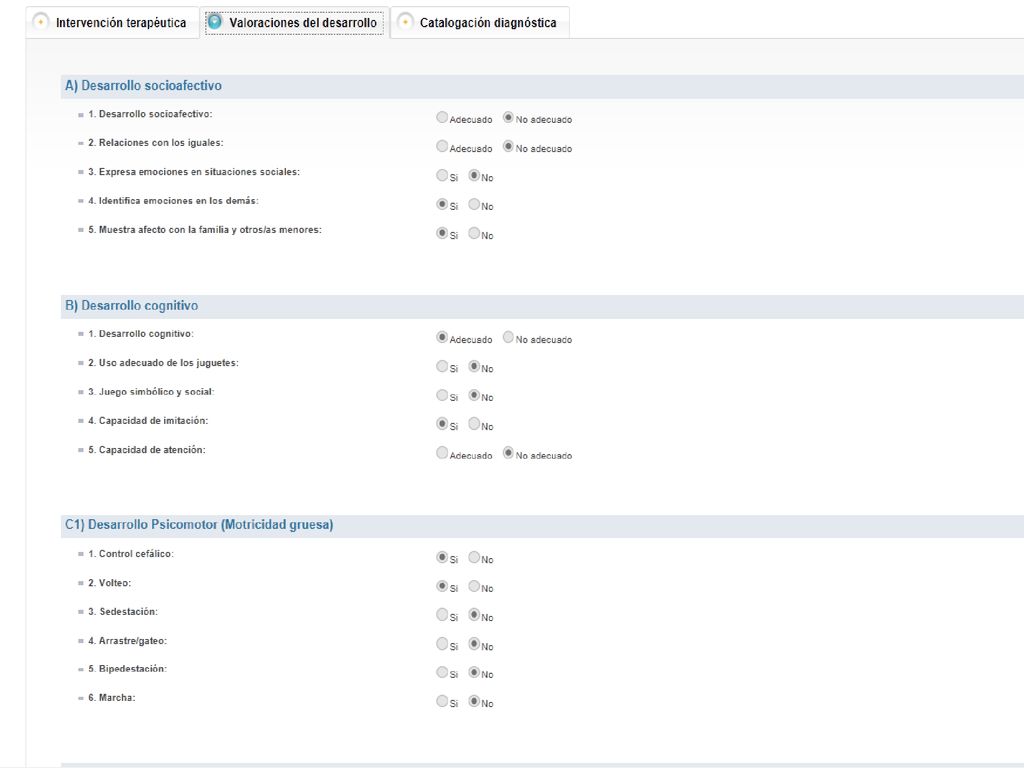This screenshot has width=1024, height=768.
Task: Set Capacidad de atención to Adecuado
Action: click(x=442, y=453)
